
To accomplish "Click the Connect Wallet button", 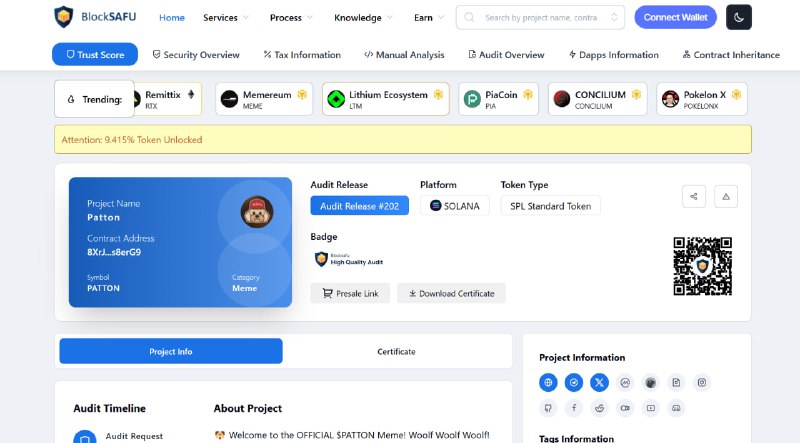I will click(x=676, y=17).
